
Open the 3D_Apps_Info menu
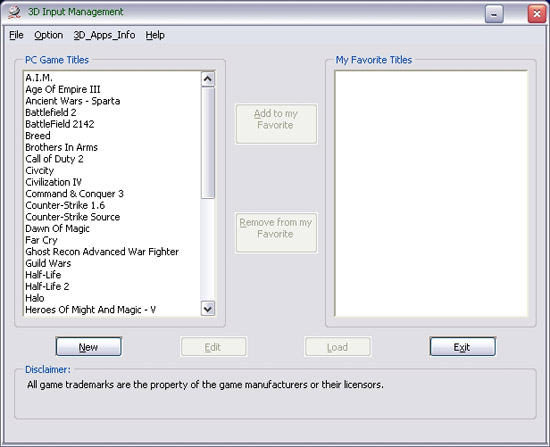coord(104,35)
